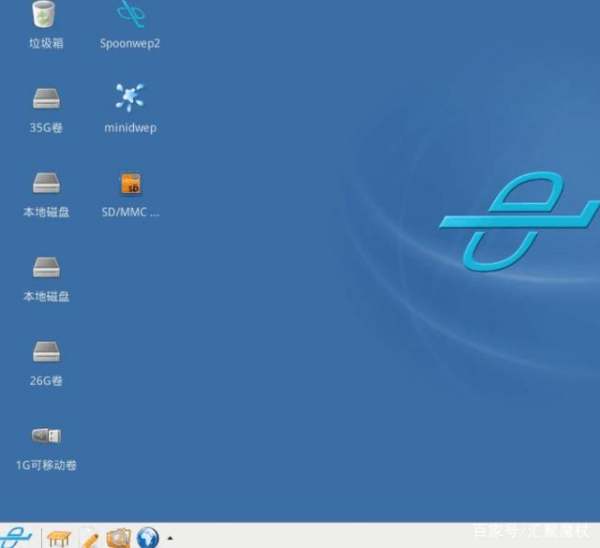Open the photo viewer icon in taskbar
Screen dimensions: 600x548
(119, 537)
